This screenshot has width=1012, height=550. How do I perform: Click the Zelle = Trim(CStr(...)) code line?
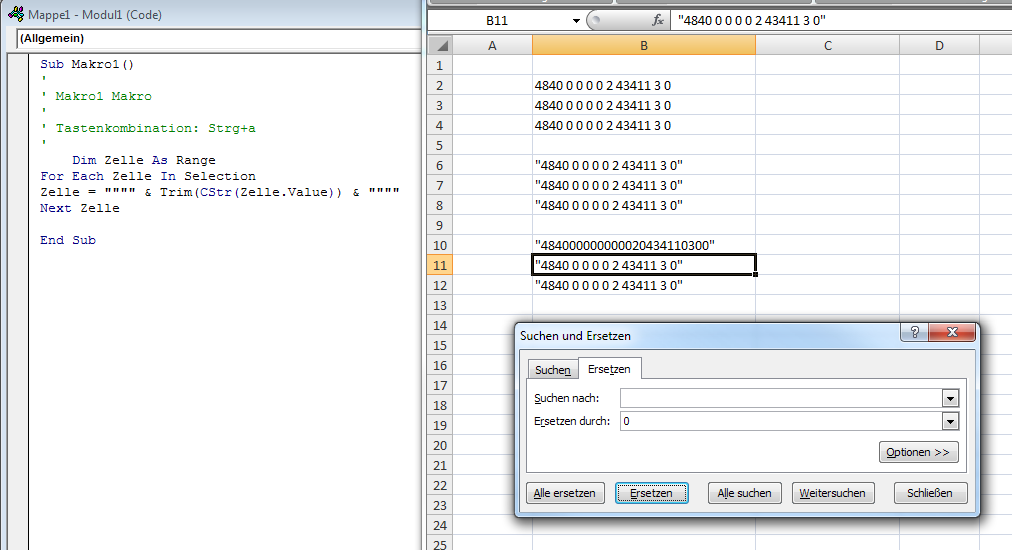pyautogui.click(x=220, y=192)
